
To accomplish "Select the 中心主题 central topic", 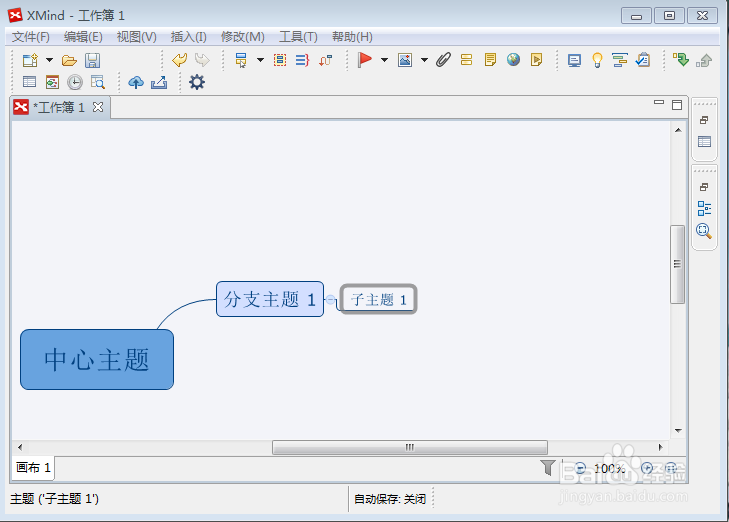I will [97, 360].
